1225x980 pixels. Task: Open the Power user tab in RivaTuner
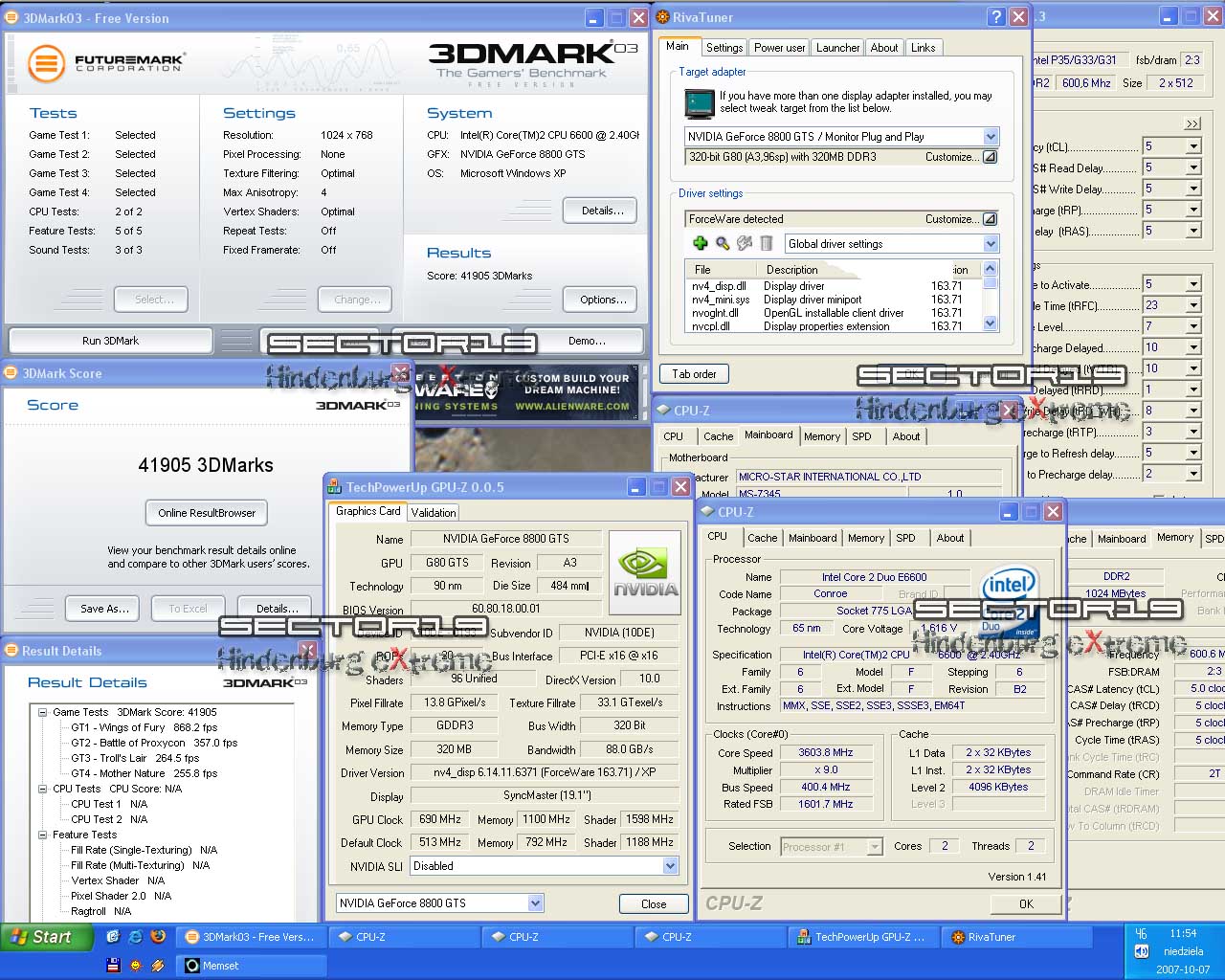[x=780, y=48]
